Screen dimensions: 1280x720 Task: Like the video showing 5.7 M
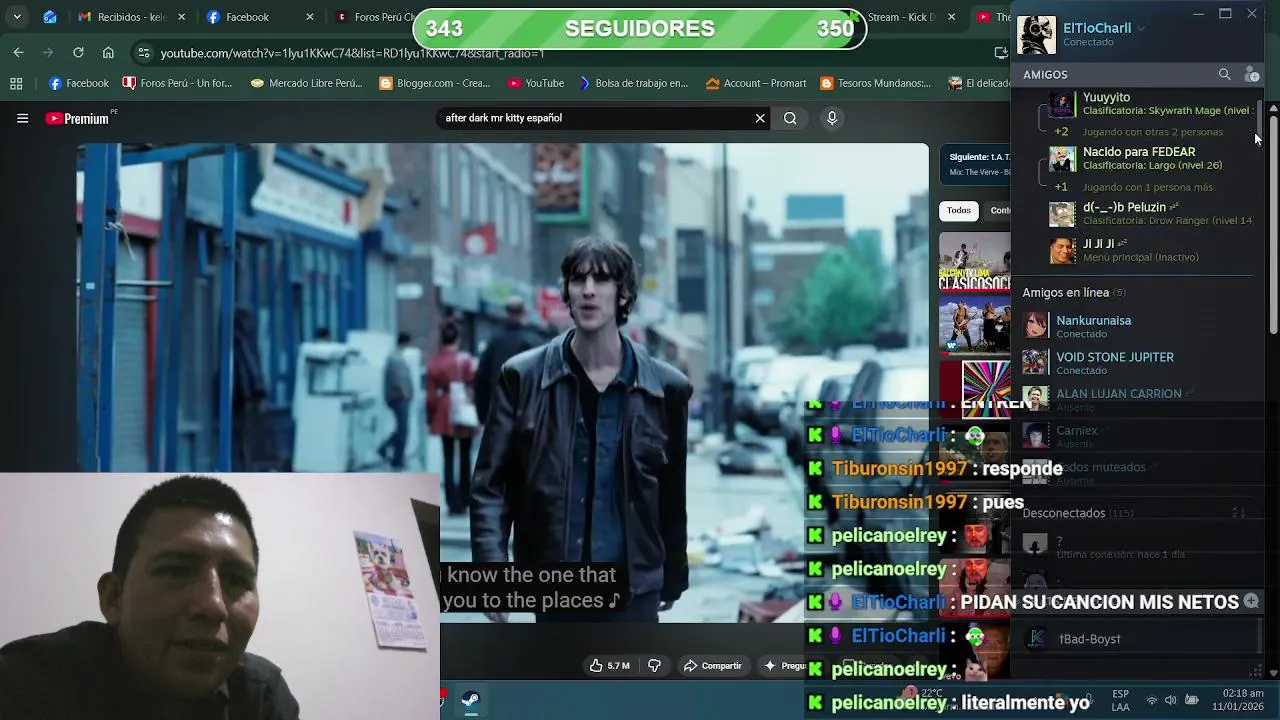click(610, 665)
